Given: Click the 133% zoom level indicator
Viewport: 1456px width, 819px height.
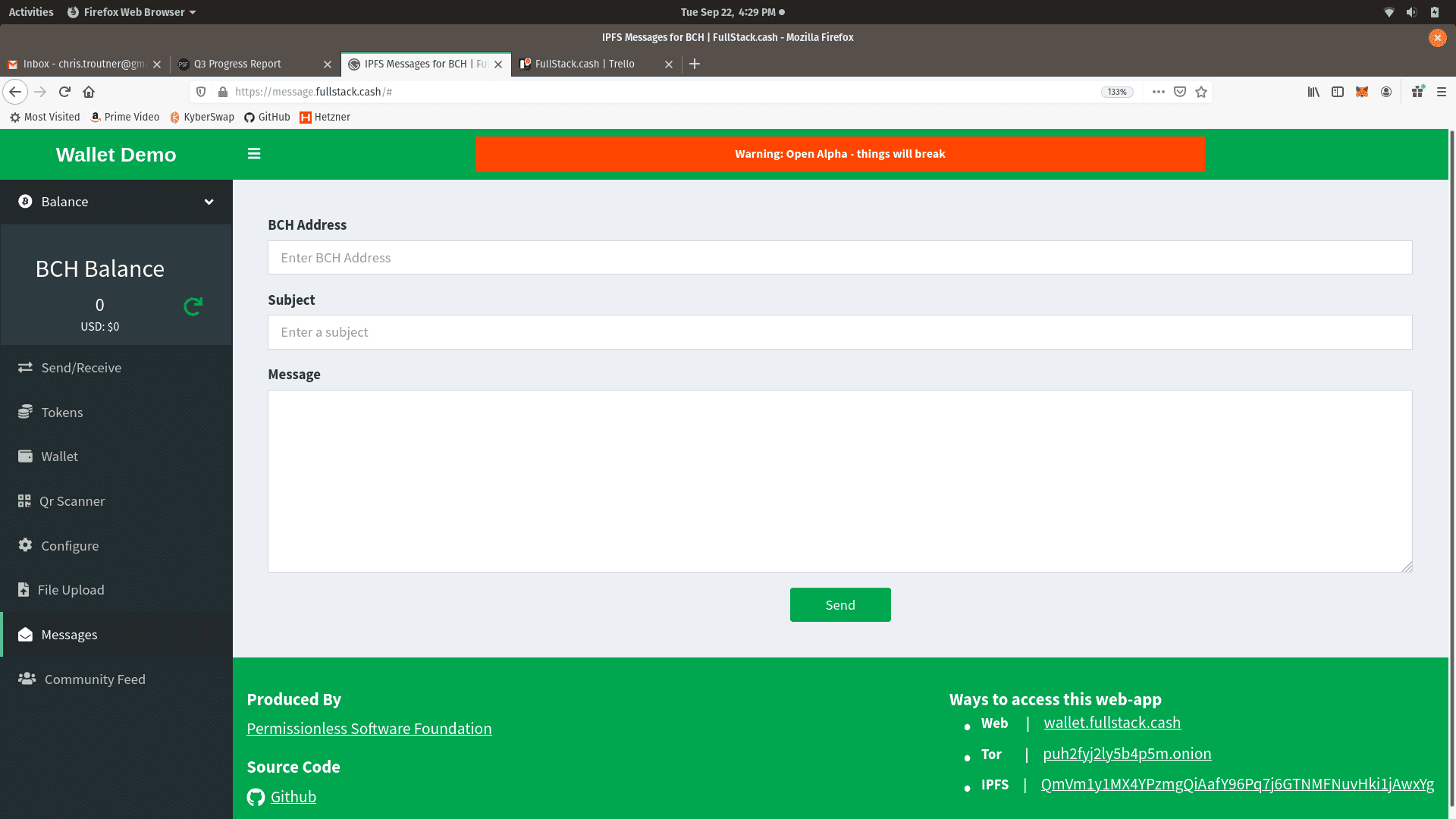Looking at the screenshot, I should (1116, 92).
